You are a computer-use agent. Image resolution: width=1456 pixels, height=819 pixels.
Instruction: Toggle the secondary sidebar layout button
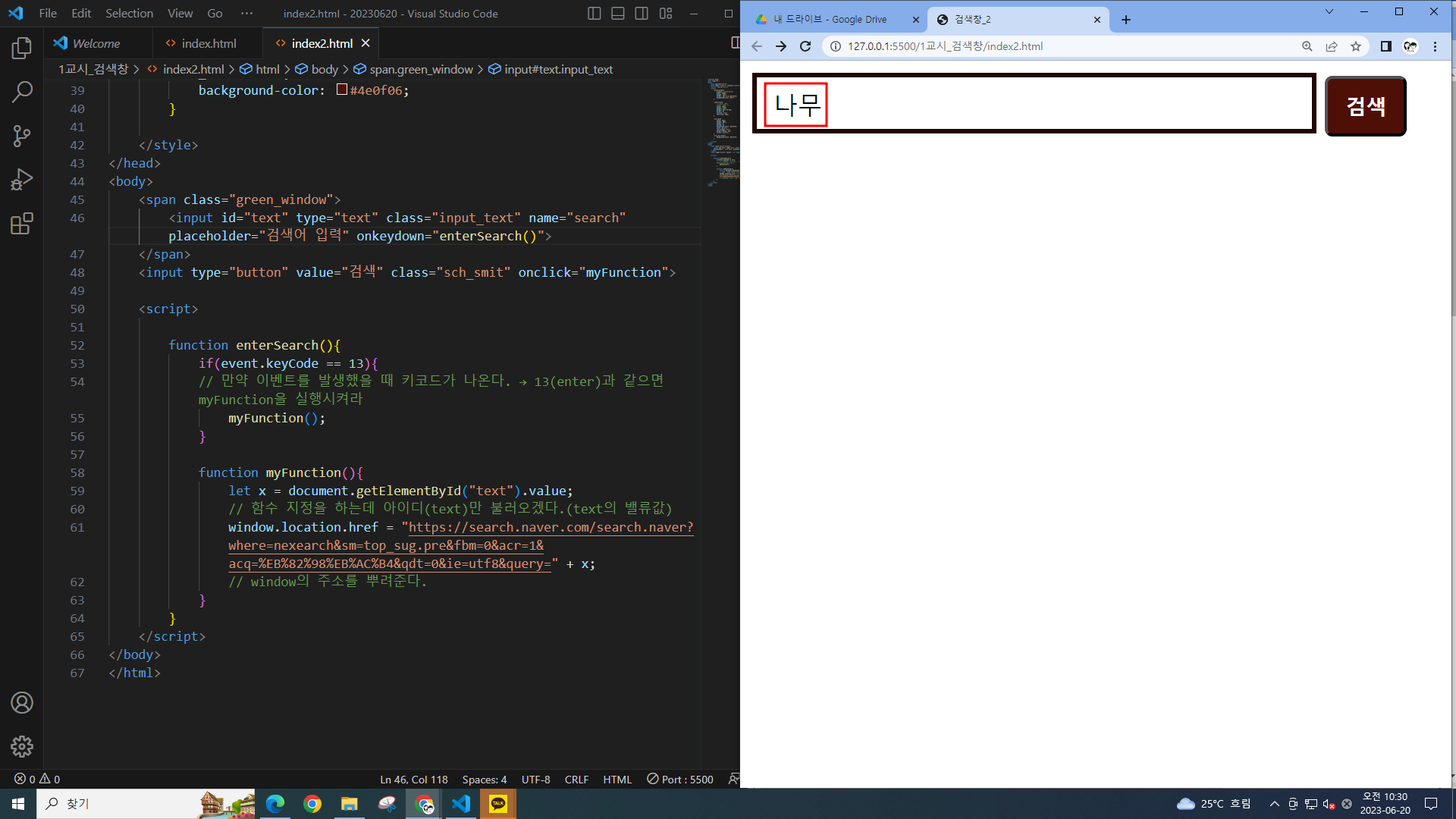pos(642,14)
